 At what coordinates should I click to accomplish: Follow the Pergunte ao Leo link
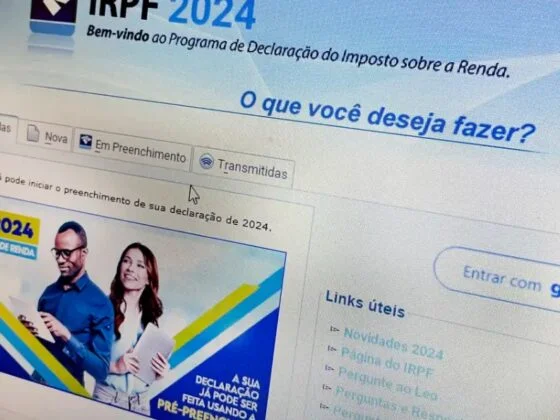[x=388, y=383]
